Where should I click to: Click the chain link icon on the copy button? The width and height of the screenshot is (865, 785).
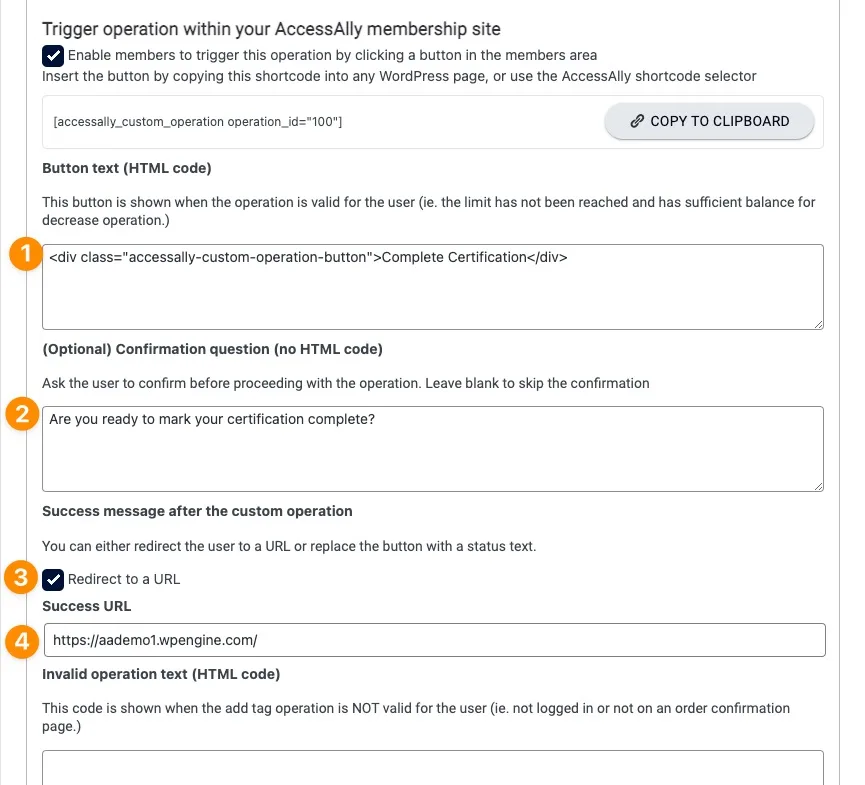coord(637,121)
